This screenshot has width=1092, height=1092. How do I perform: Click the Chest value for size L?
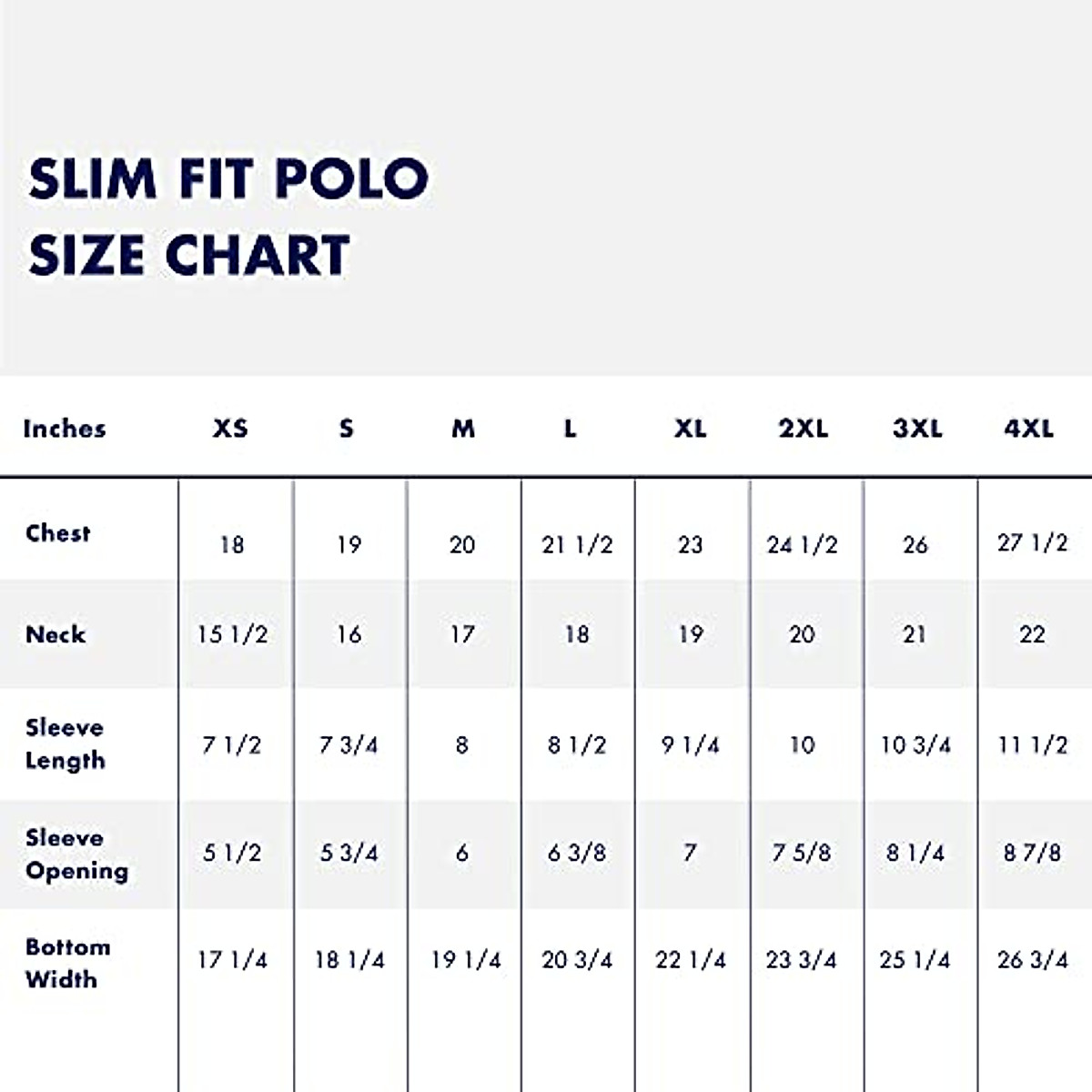[x=577, y=545]
